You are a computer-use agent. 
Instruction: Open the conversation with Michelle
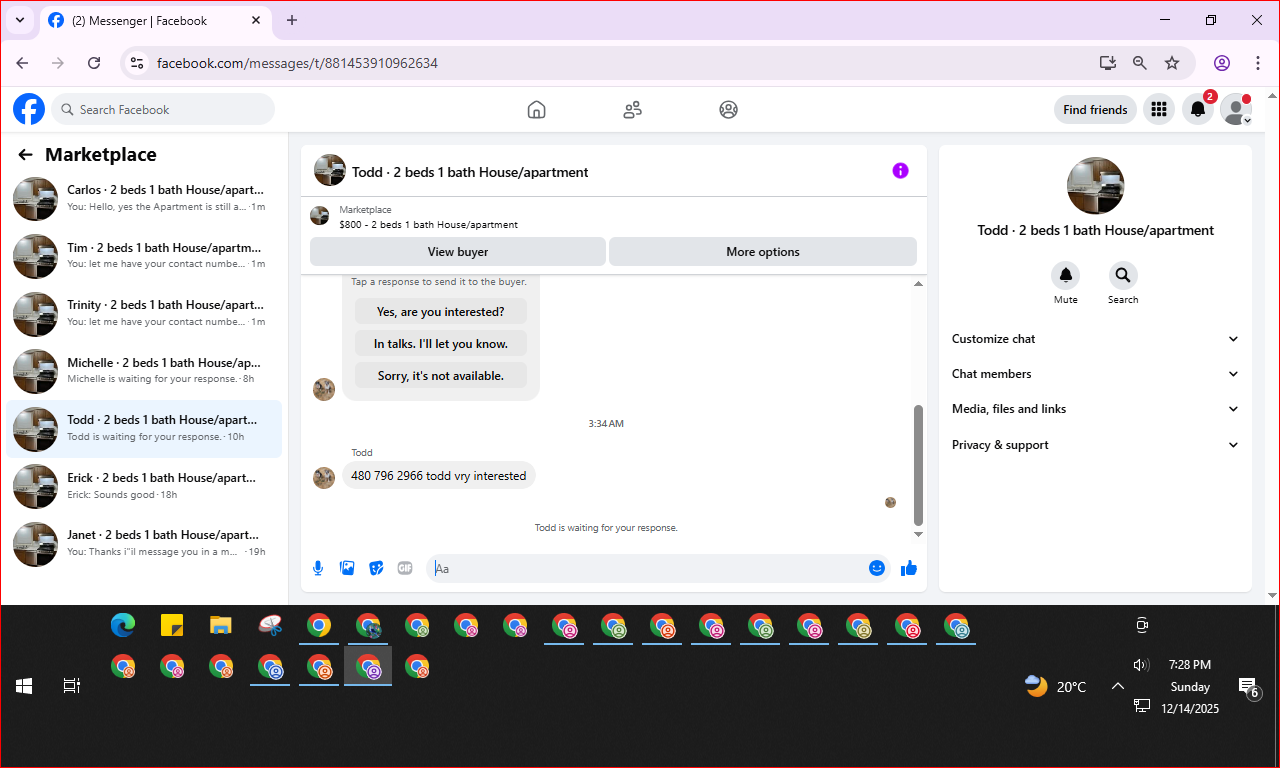point(144,371)
